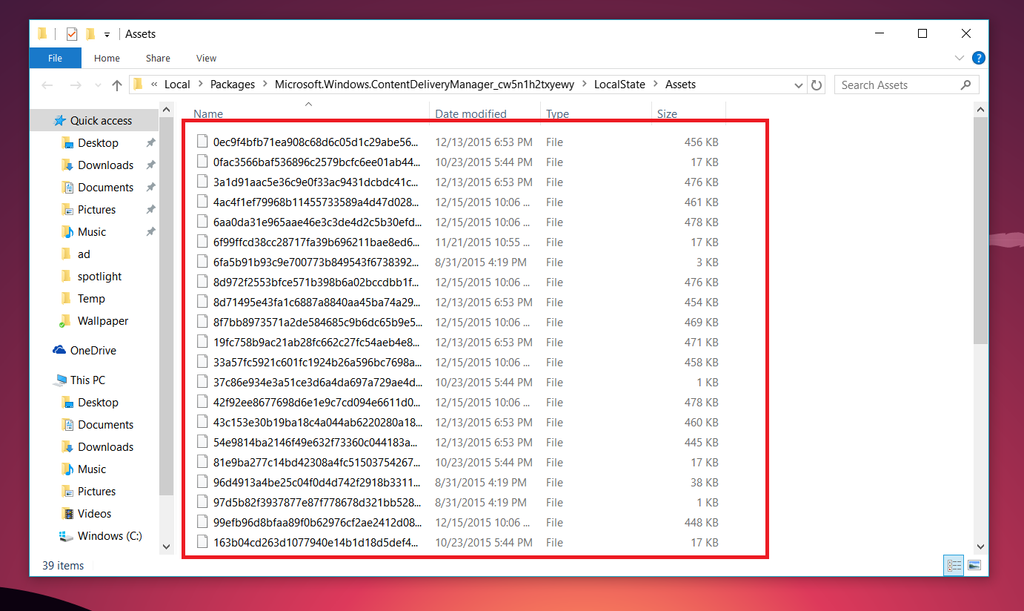Viewport: 1024px width, 611px height.
Task: Click the OneDrive icon in the sidebar
Action: (x=61, y=350)
